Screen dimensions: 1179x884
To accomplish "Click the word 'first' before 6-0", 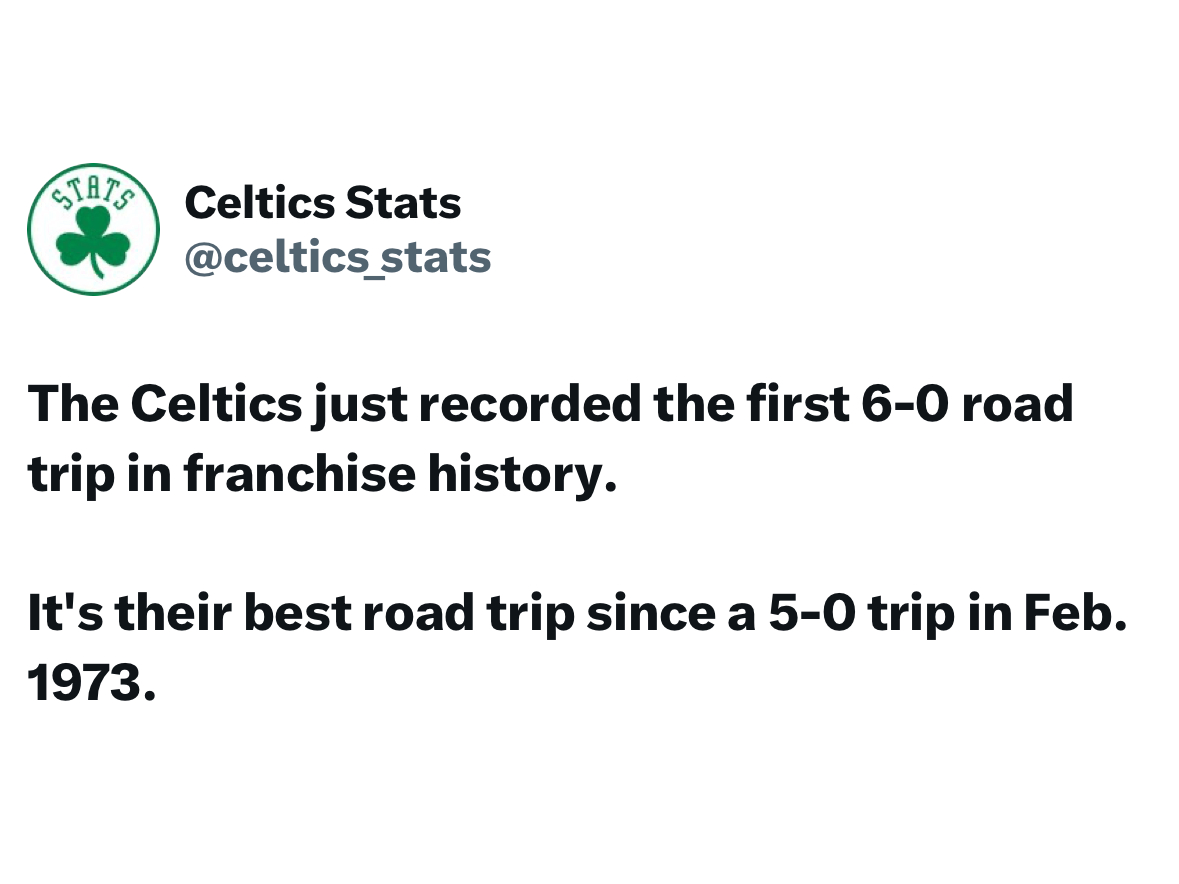I will click(797, 404).
